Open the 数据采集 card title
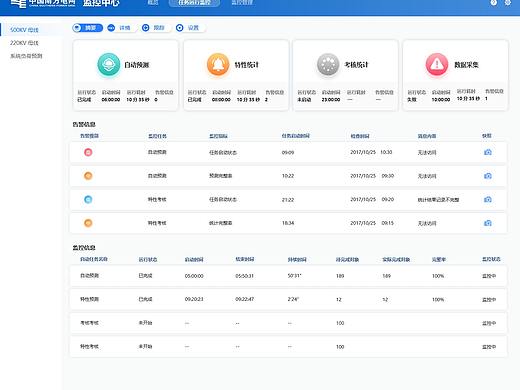The height and width of the screenshot is (390, 520). [466, 65]
